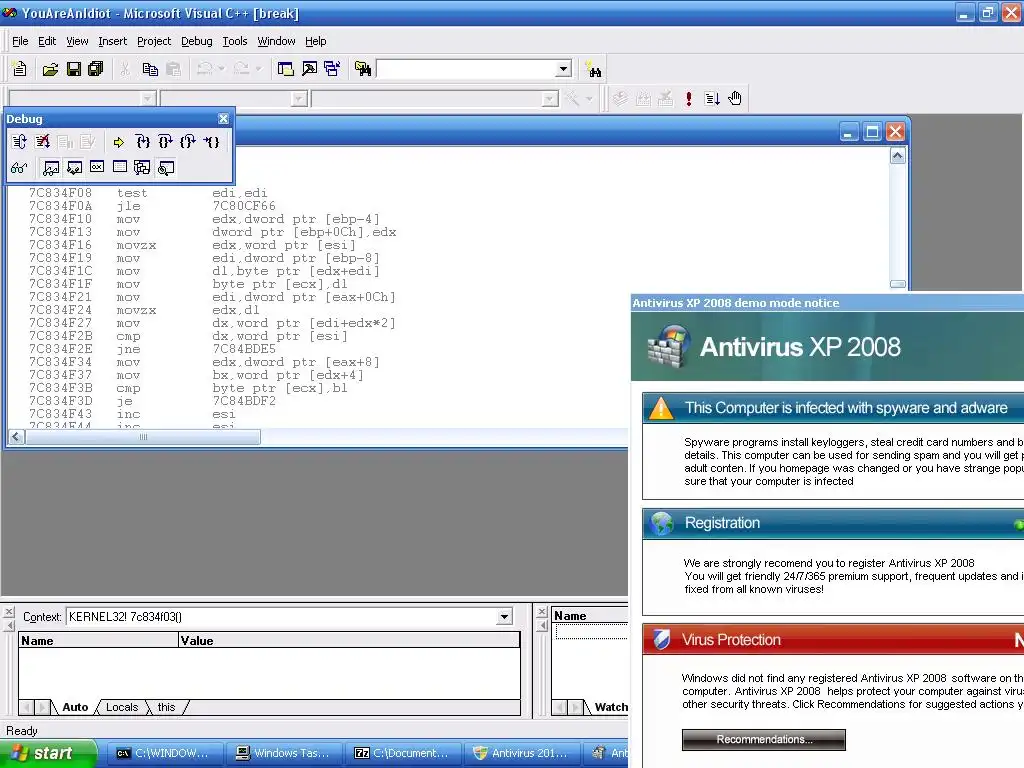Click the Name column header in Watch pane
Viewport: 1024px width, 768px height.
coord(590,616)
